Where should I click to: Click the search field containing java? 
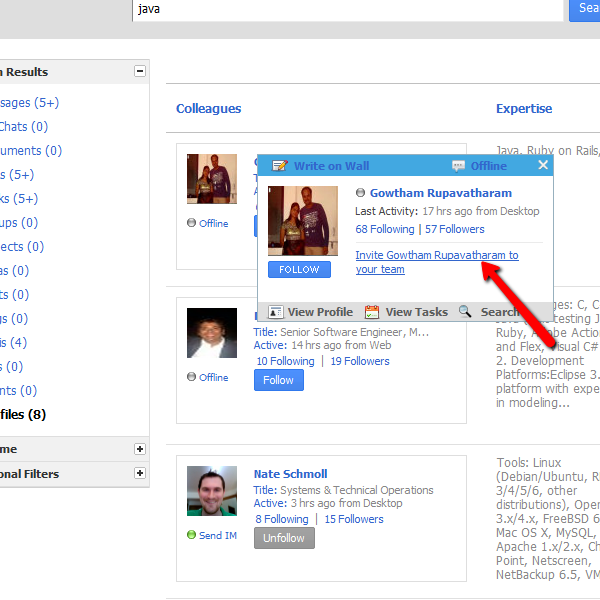[347, 9]
